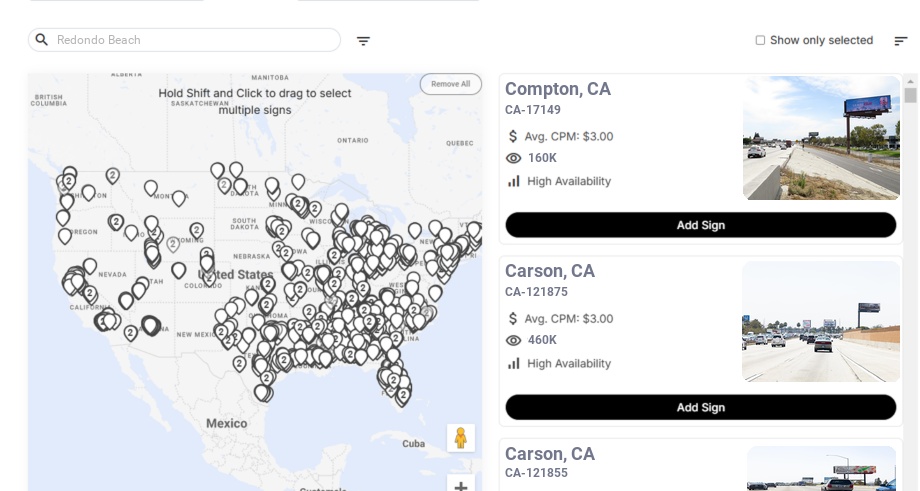920x491 pixels.
Task: Click the availability bars icon for Compton
Action: point(514,181)
